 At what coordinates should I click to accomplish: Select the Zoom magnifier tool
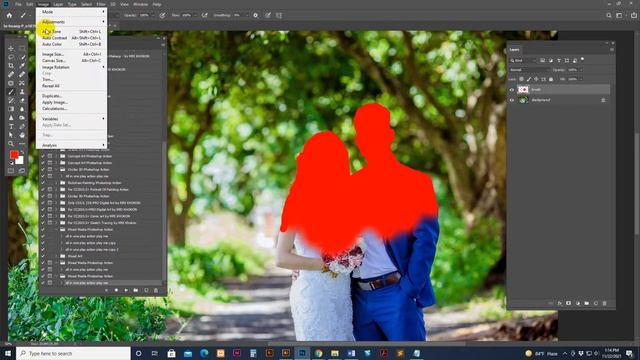[x=11, y=144]
